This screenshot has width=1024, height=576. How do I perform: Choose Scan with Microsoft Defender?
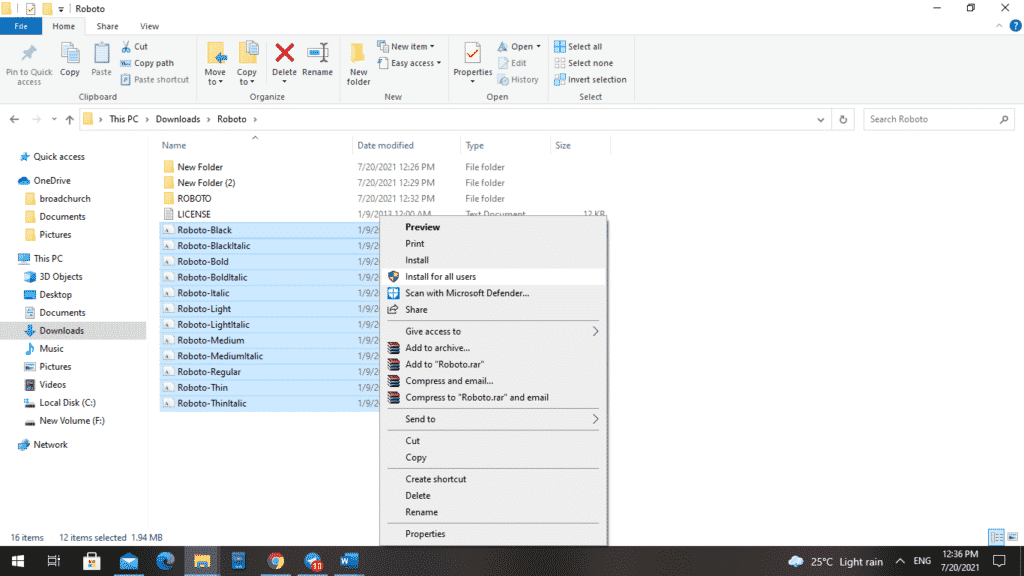(493, 293)
